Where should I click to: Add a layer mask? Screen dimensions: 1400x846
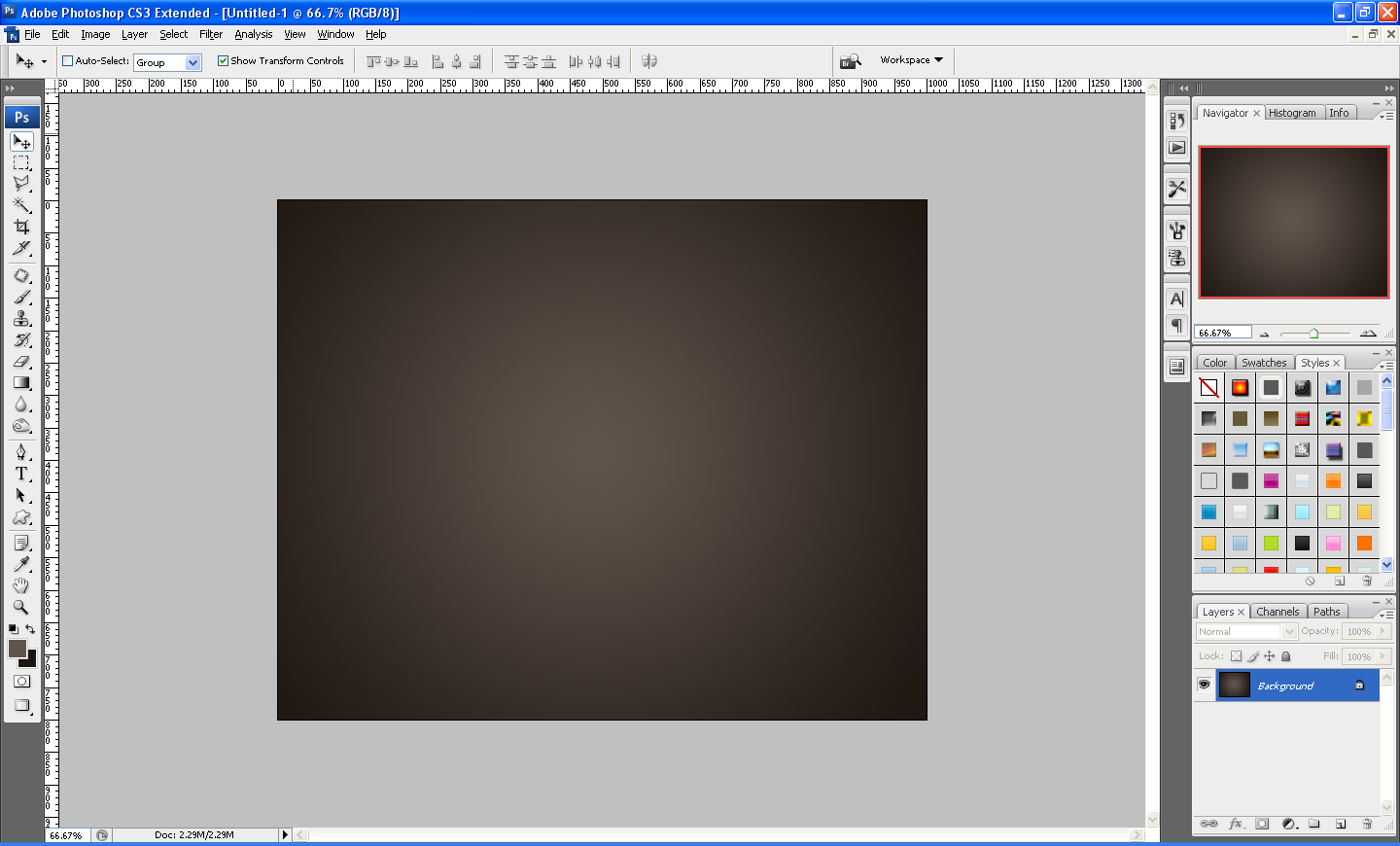[1262, 824]
